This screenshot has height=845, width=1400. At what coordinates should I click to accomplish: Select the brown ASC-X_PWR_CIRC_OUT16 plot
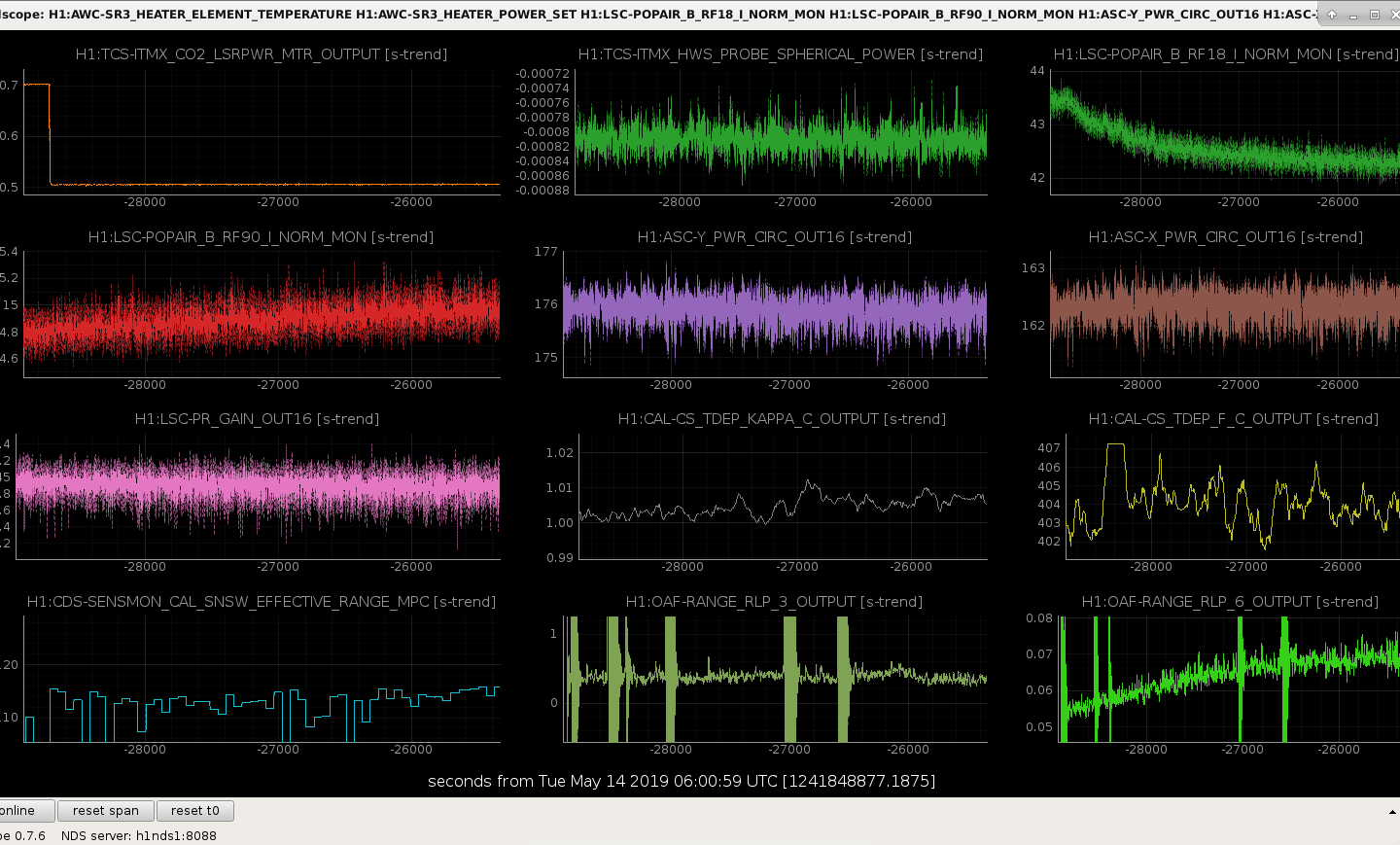[x=1225, y=314]
